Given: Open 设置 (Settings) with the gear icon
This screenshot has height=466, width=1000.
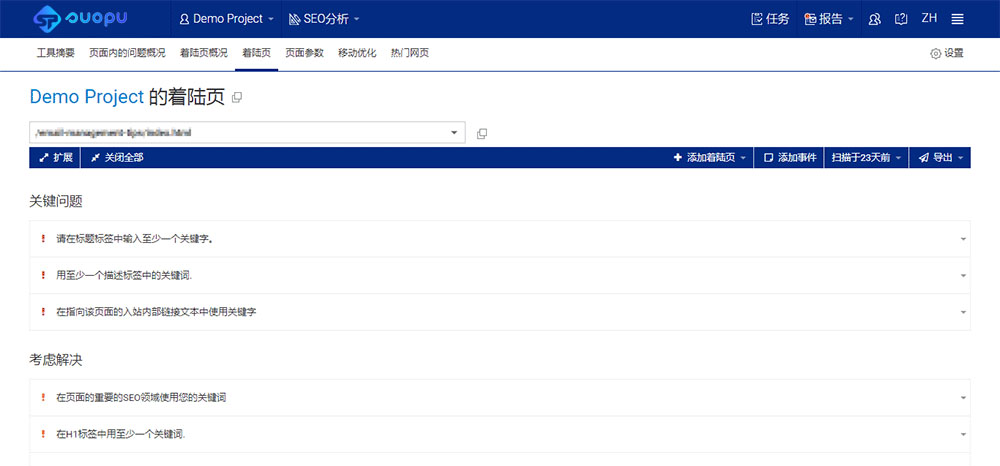Looking at the screenshot, I should click(946, 53).
